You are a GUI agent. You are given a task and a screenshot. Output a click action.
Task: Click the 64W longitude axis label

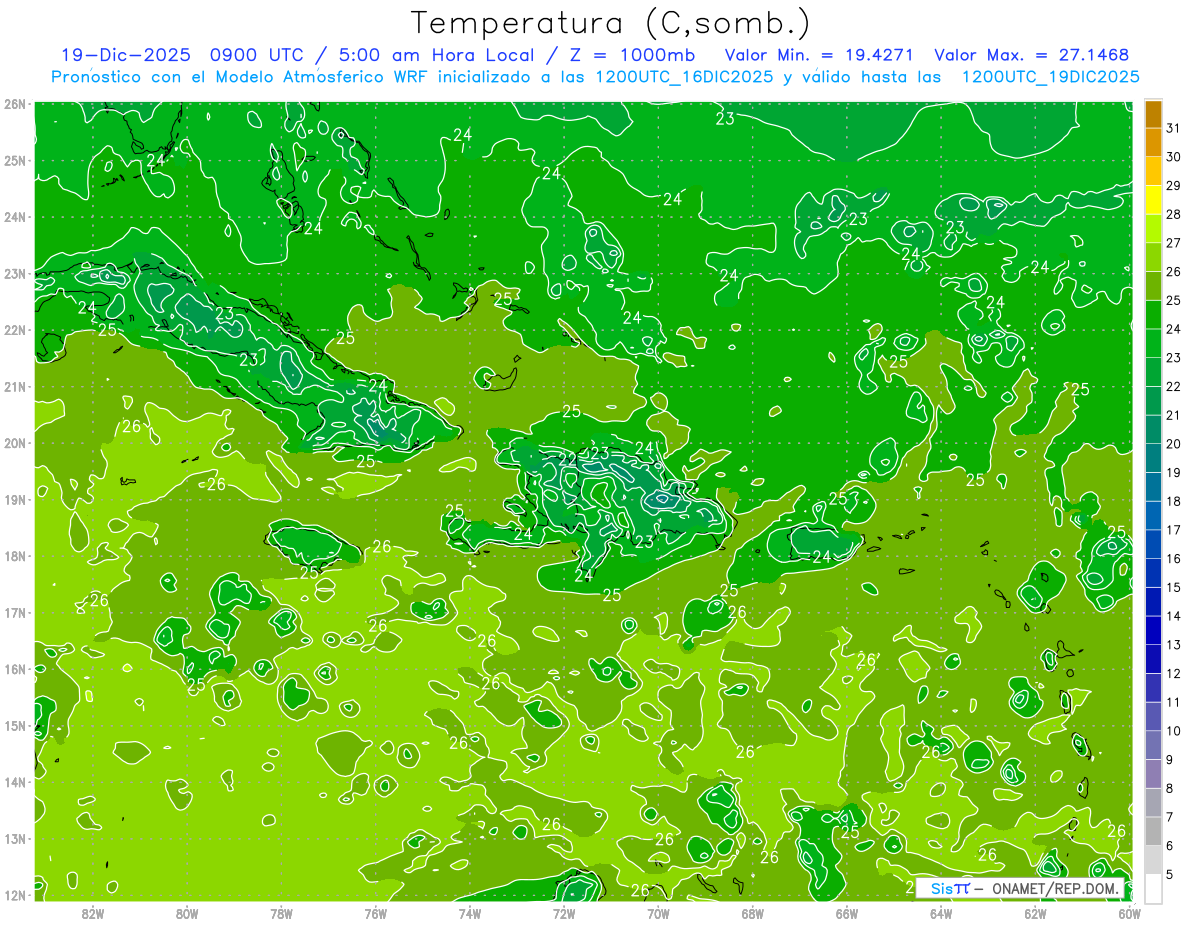(940, 913)
